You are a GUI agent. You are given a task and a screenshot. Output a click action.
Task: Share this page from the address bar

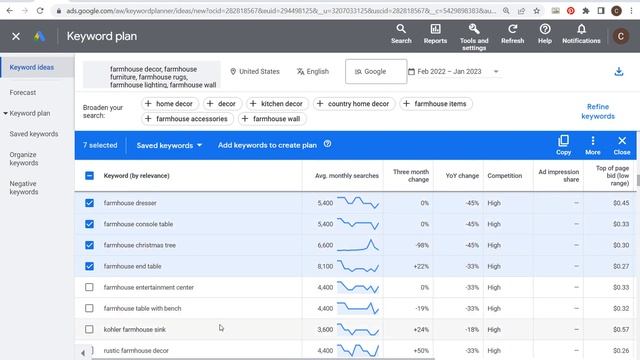pos(521,11)
